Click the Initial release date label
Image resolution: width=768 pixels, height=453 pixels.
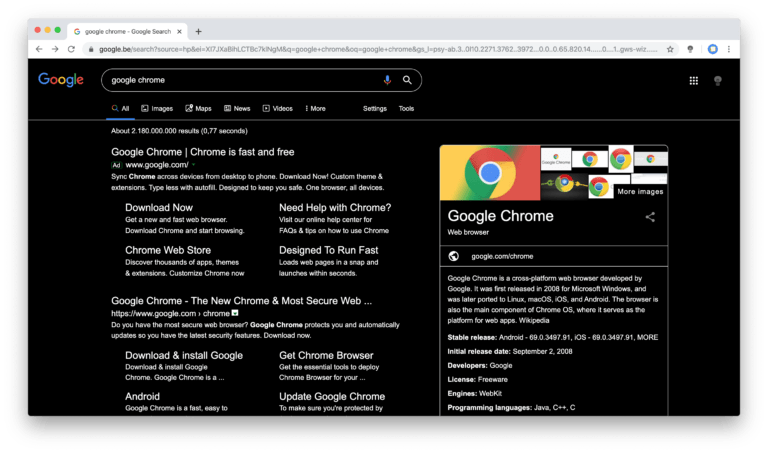click(479, 352)
